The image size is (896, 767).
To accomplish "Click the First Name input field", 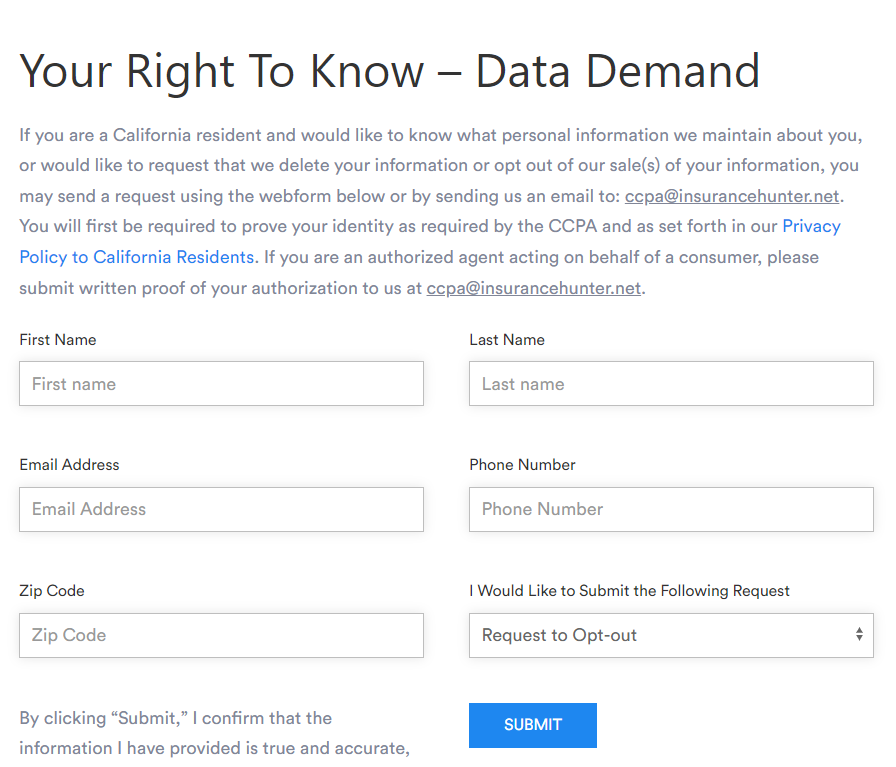I will [221, 384].
